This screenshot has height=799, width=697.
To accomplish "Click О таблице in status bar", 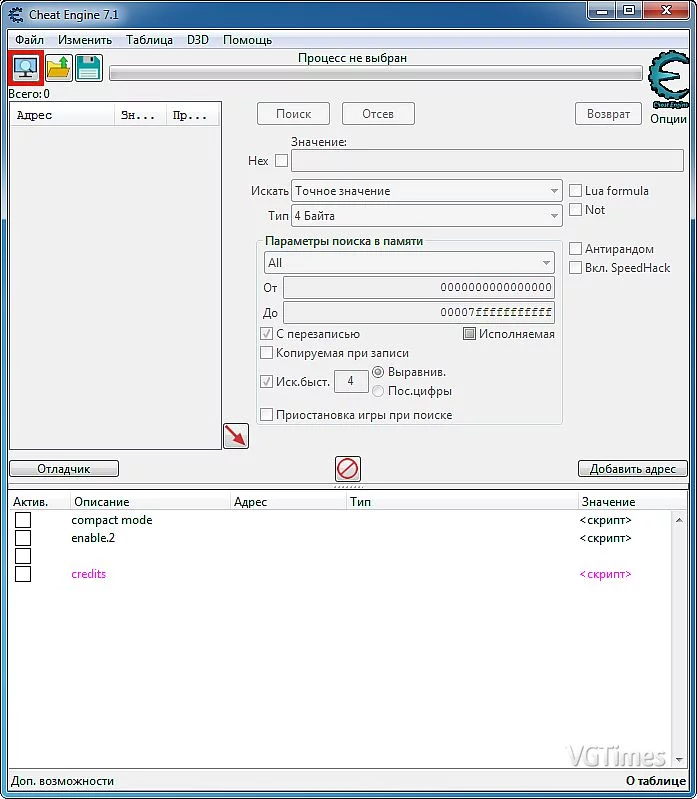I will click(x=655, y=781).
